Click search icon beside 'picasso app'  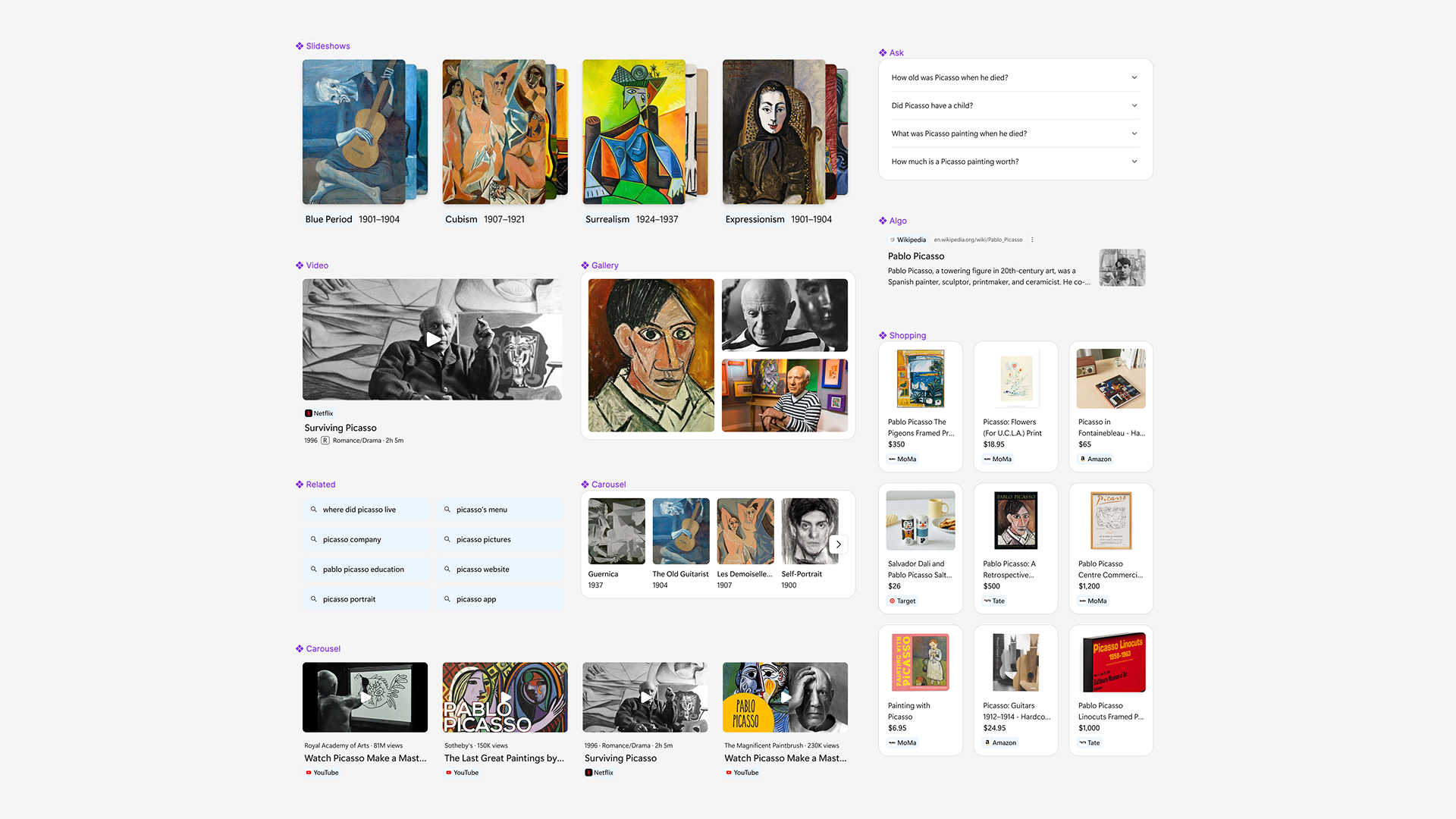point(447,599)
